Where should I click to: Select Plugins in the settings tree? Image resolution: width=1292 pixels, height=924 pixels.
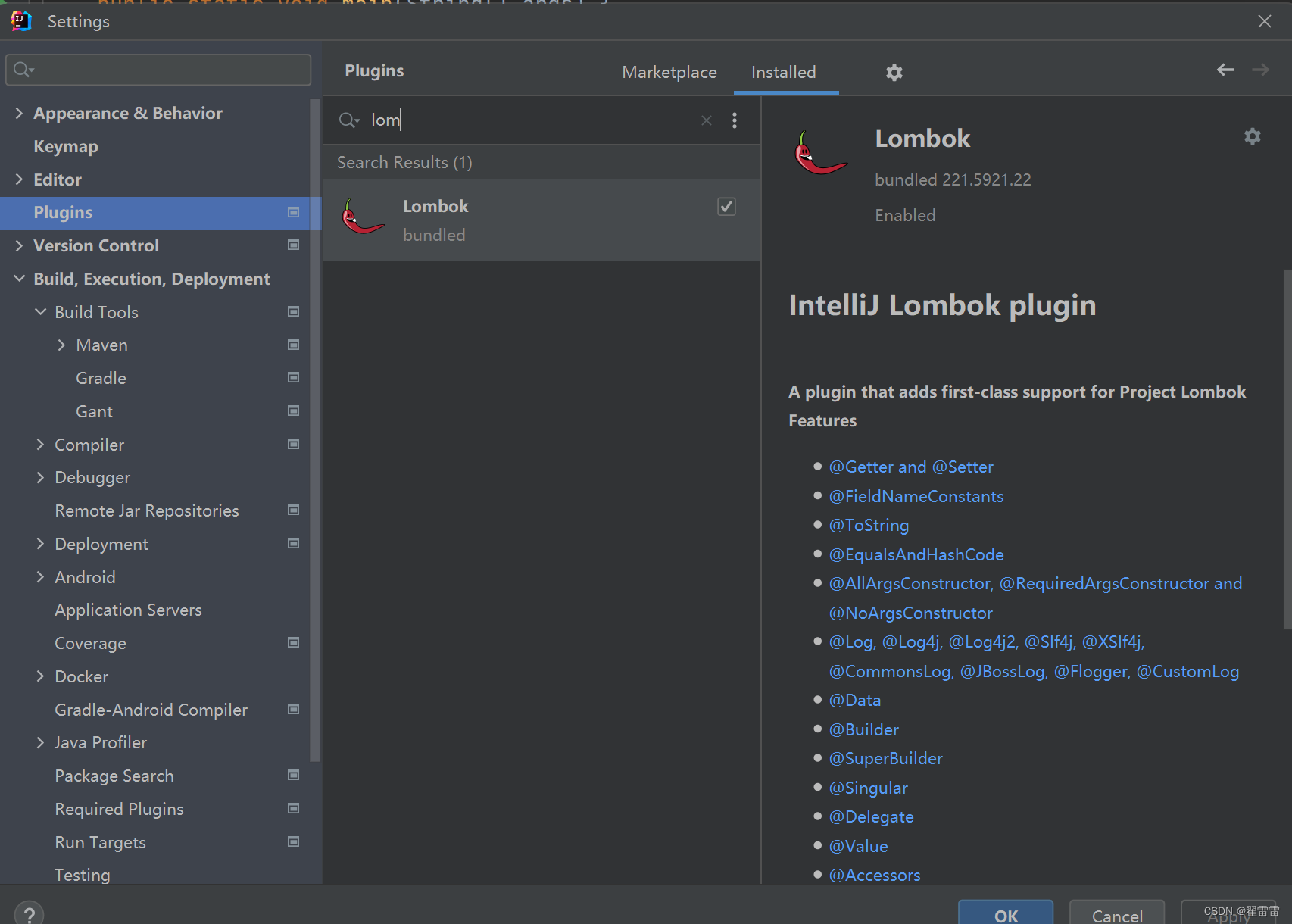pos(161,213)
